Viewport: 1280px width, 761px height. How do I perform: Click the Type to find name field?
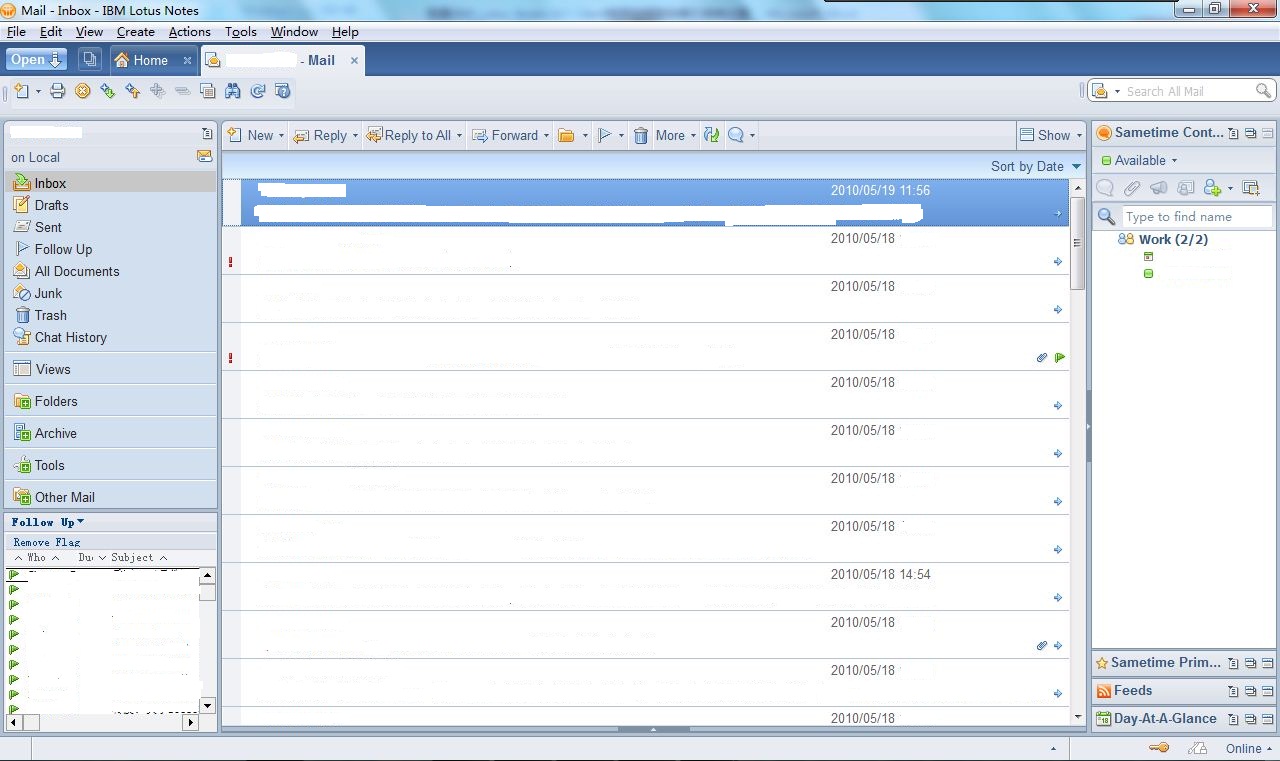1197,217
